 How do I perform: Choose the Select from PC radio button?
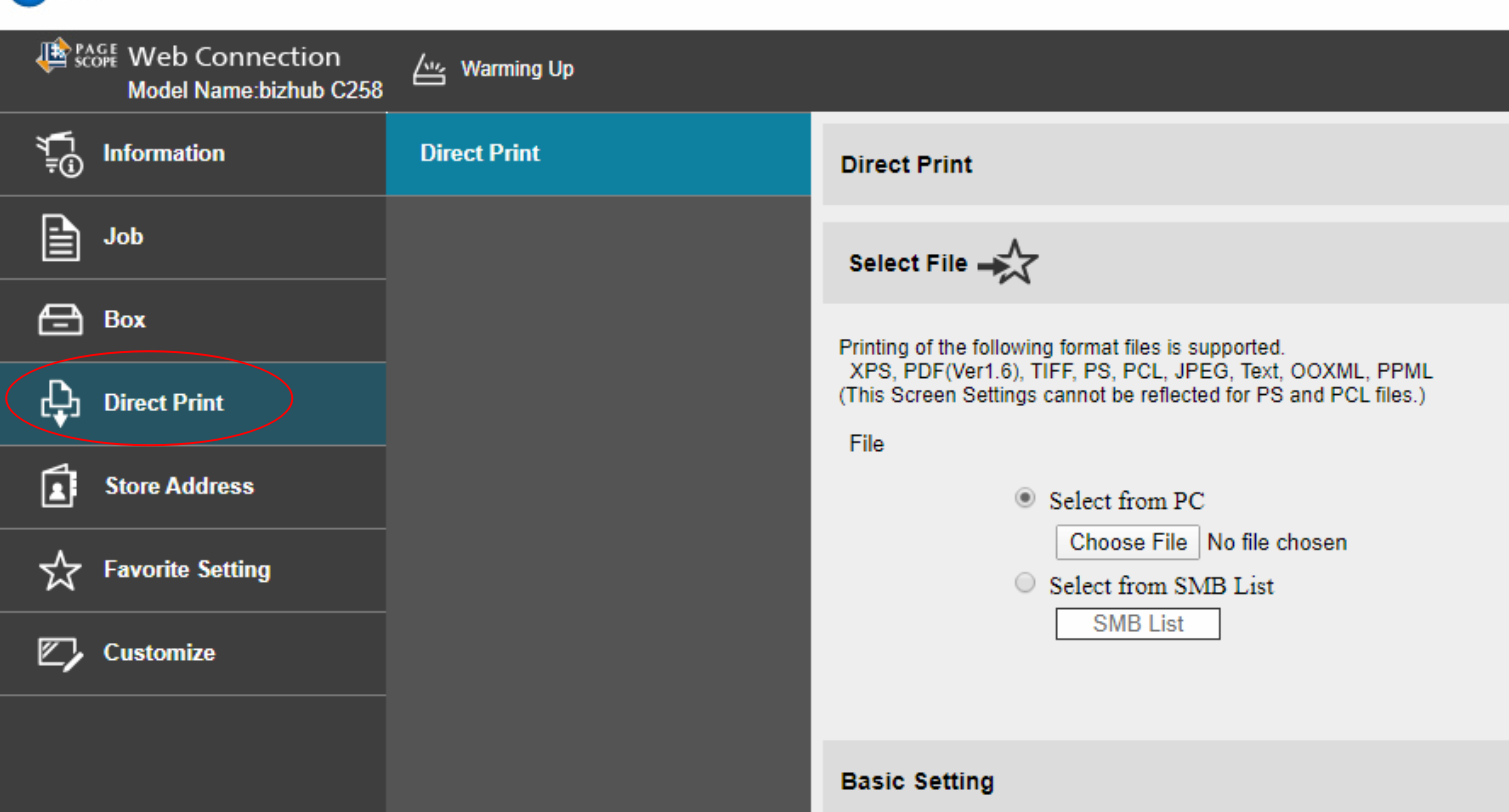pyautogui.click(x=1025, y=499)
